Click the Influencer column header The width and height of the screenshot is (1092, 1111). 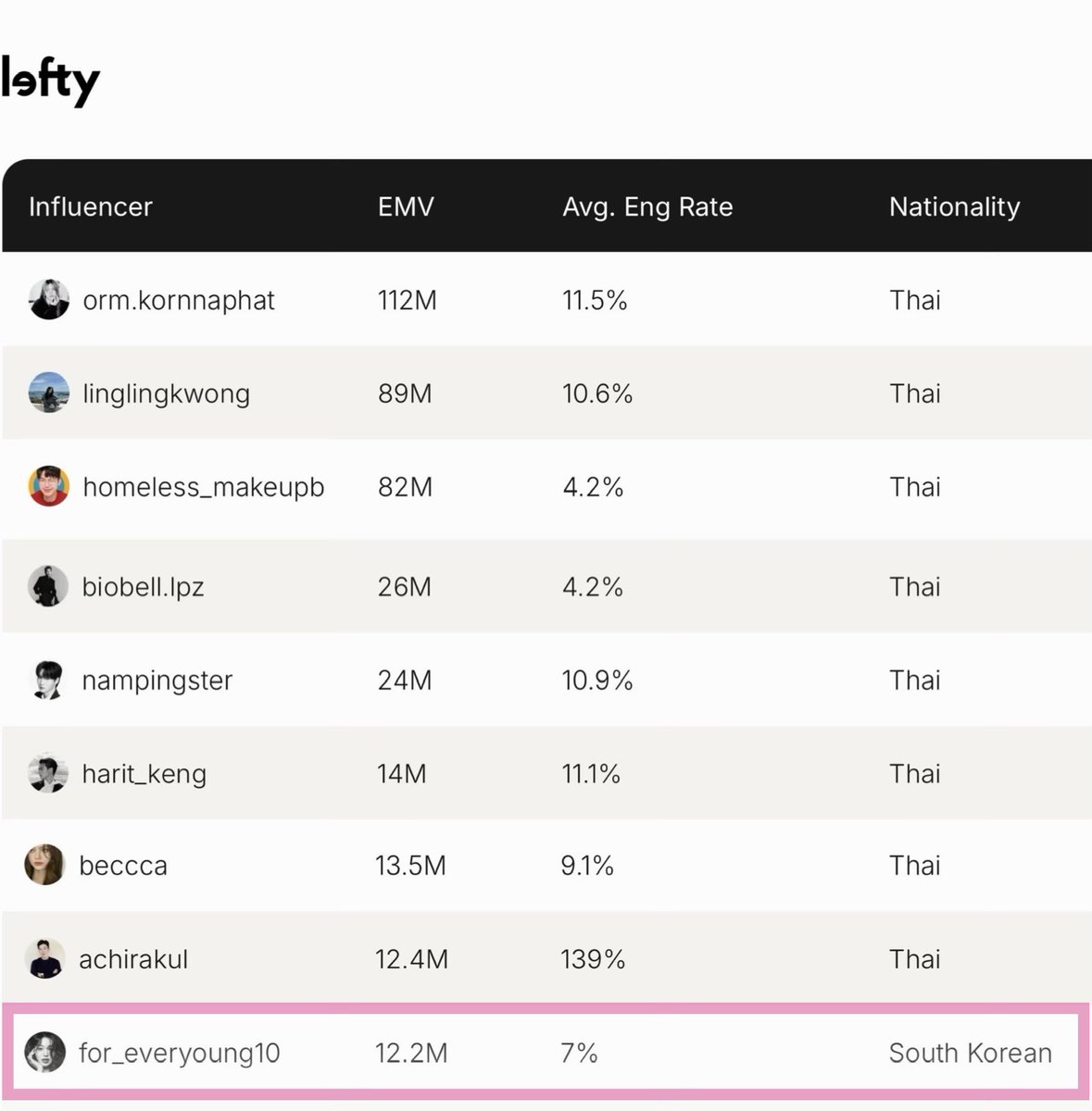coord(91,206)
